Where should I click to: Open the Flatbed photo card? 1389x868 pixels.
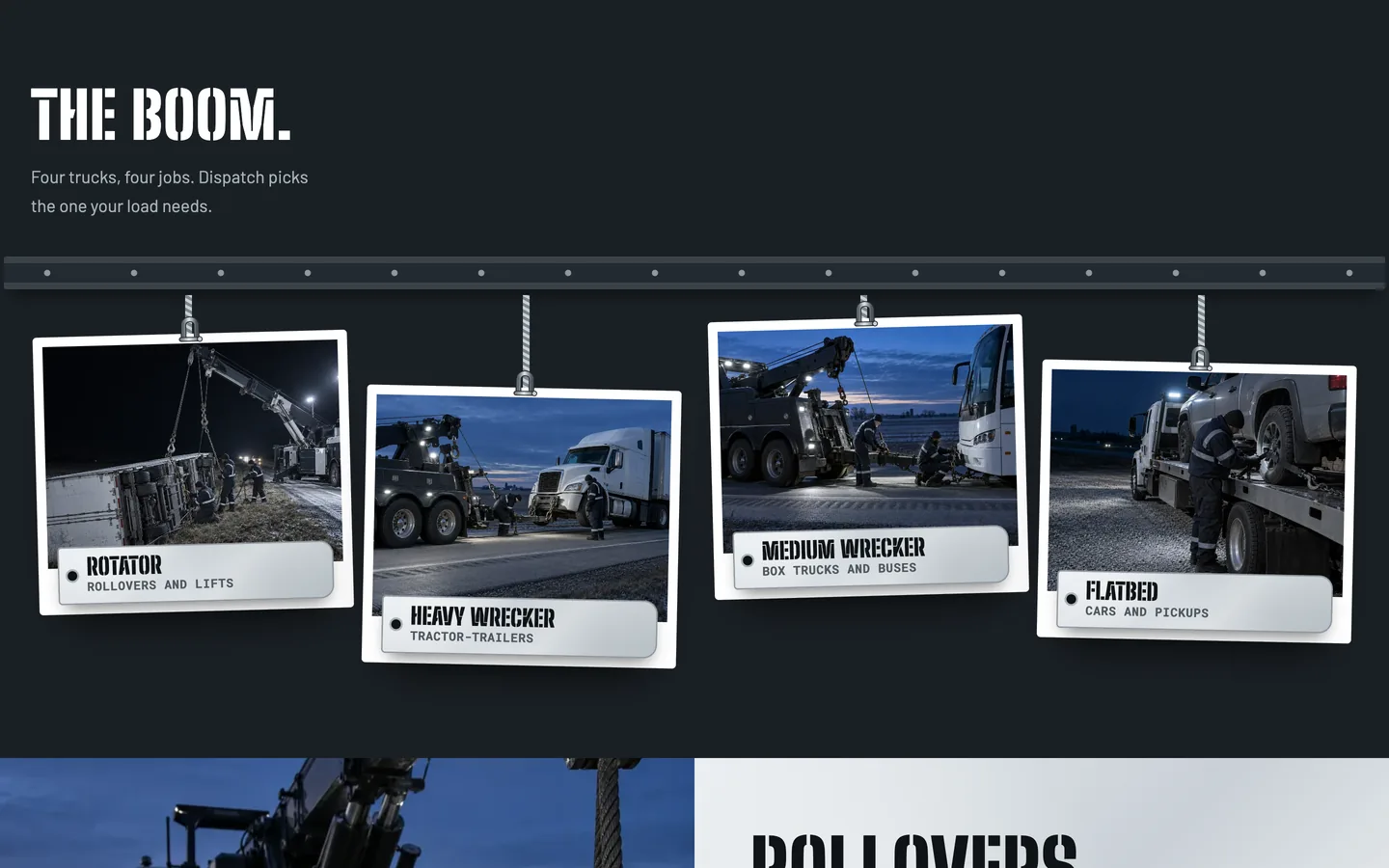[1197, 502]
